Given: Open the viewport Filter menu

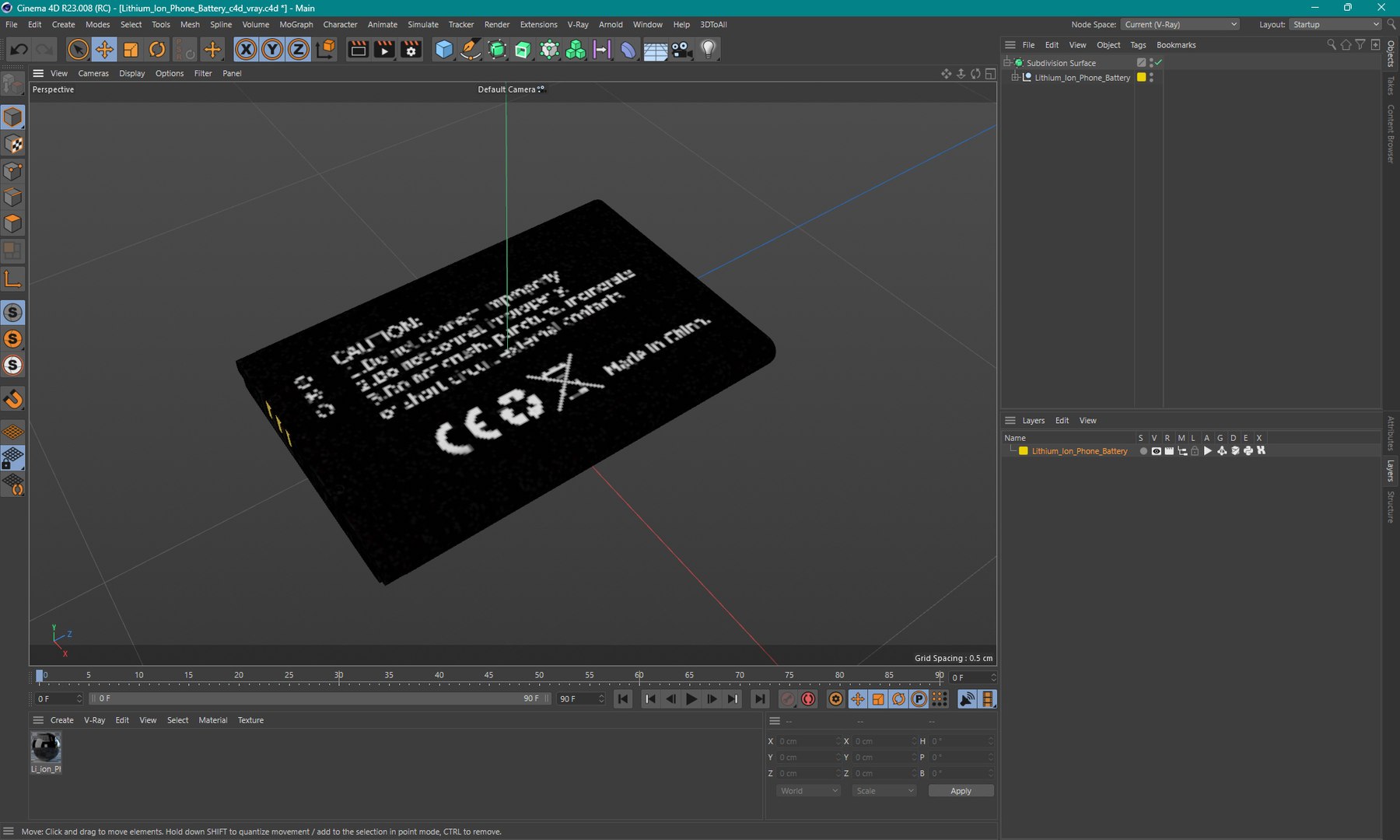Looking at the screenshot, I should click(x=203, y=73).
